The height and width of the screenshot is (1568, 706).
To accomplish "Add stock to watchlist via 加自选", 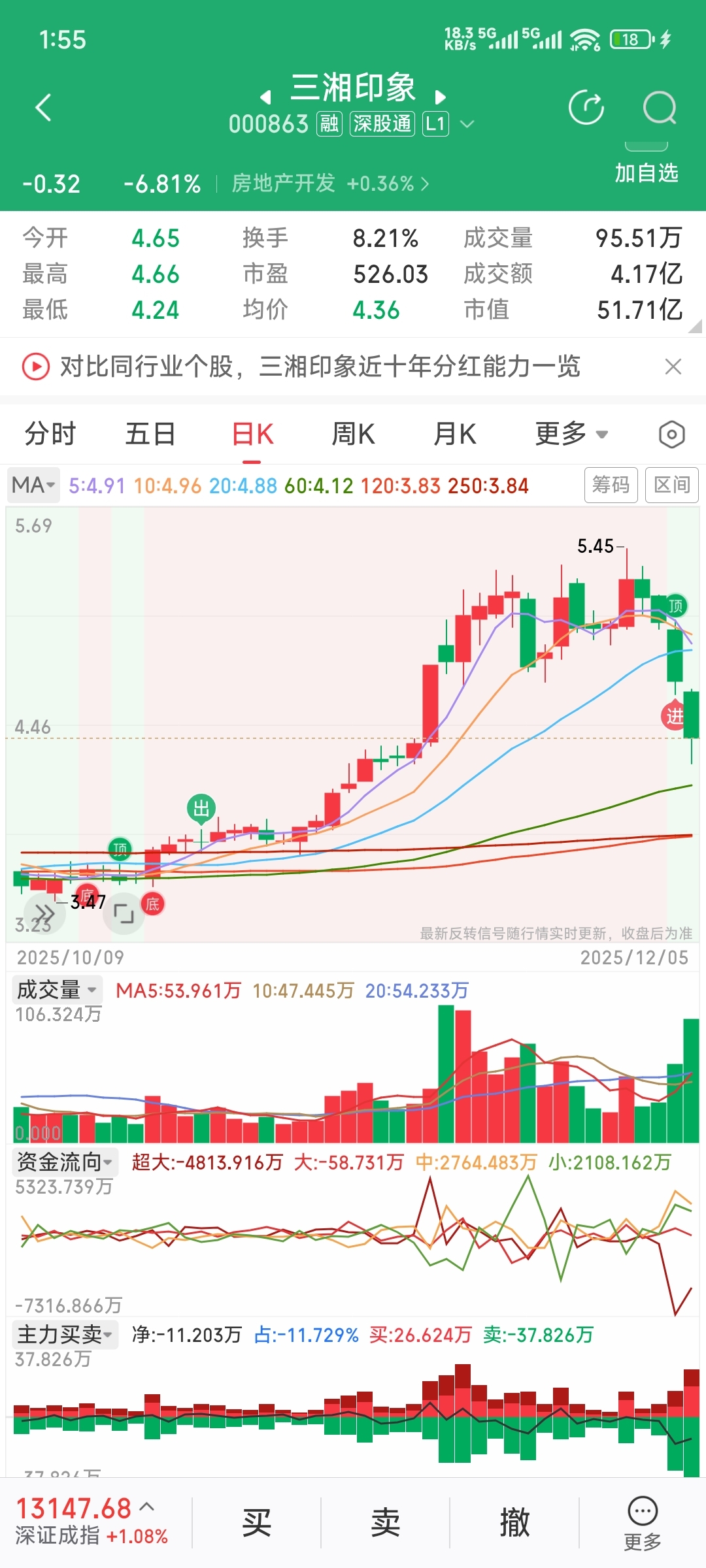I will 647,173.
